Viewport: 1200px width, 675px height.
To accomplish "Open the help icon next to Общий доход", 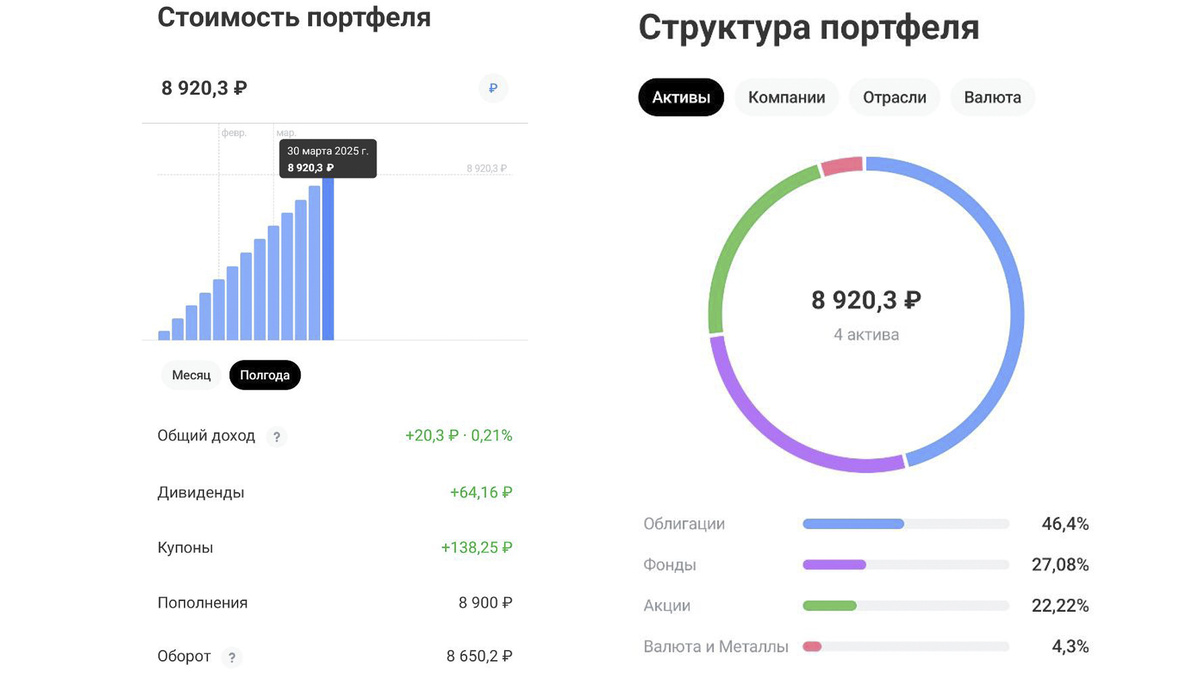I will tap(277, 437).
